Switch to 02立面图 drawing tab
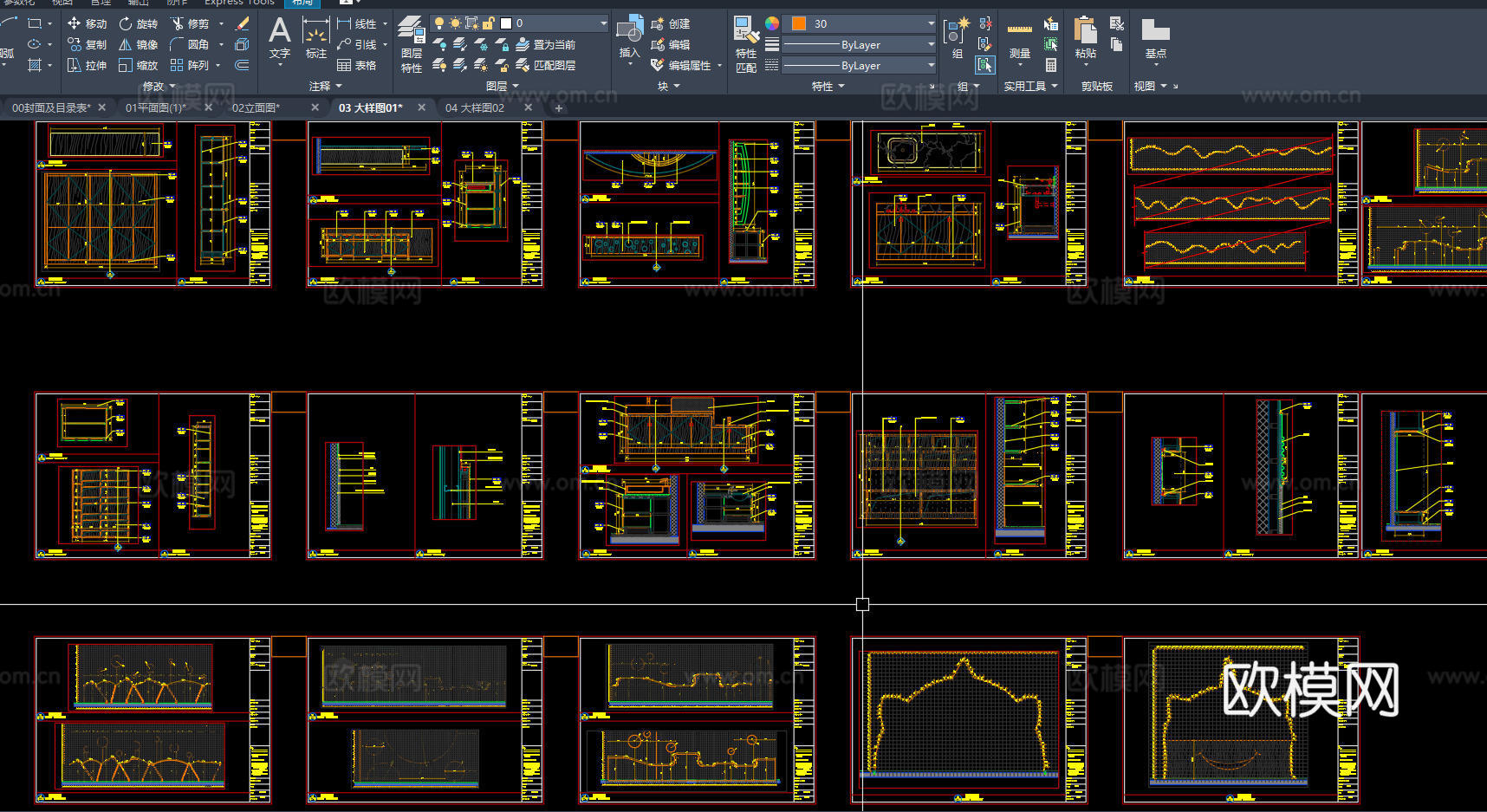The width and height of the screenshot is (1487, 812). click(256, 107)
